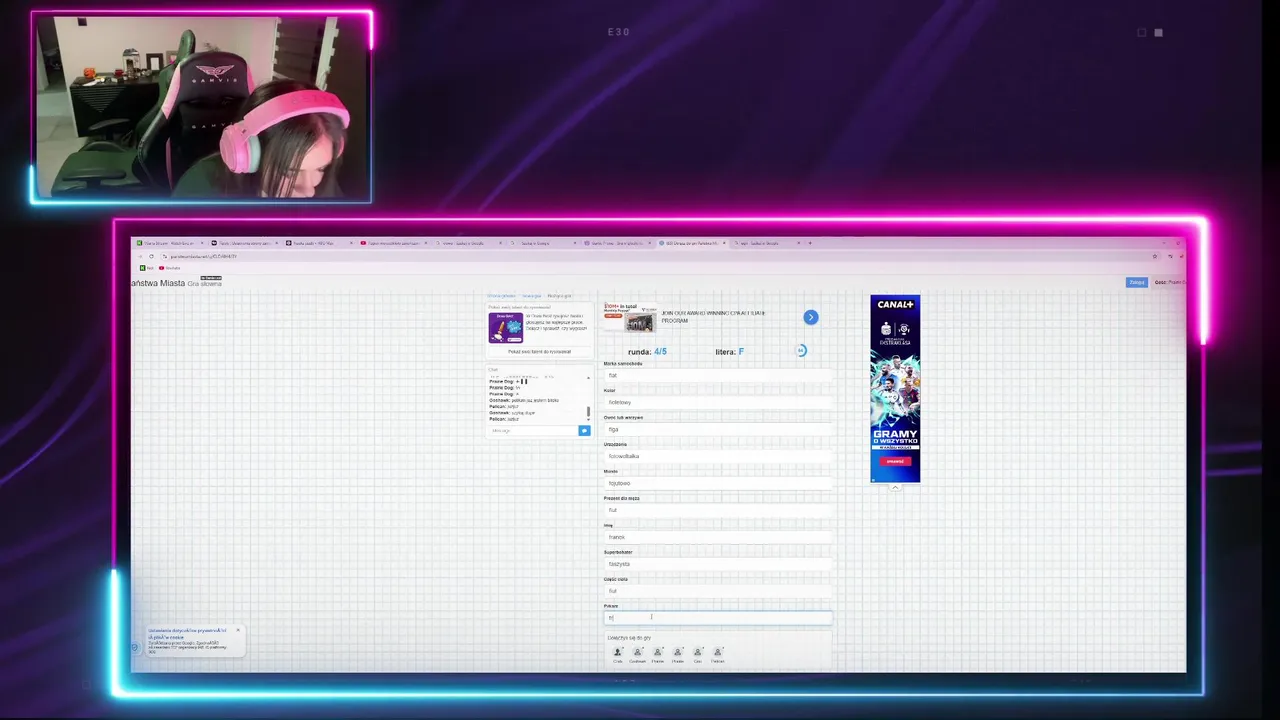Click the blue arrow on the top ad banner
Image resolution: width=1280 pixels, height=720 pixels.
[811, 317]
